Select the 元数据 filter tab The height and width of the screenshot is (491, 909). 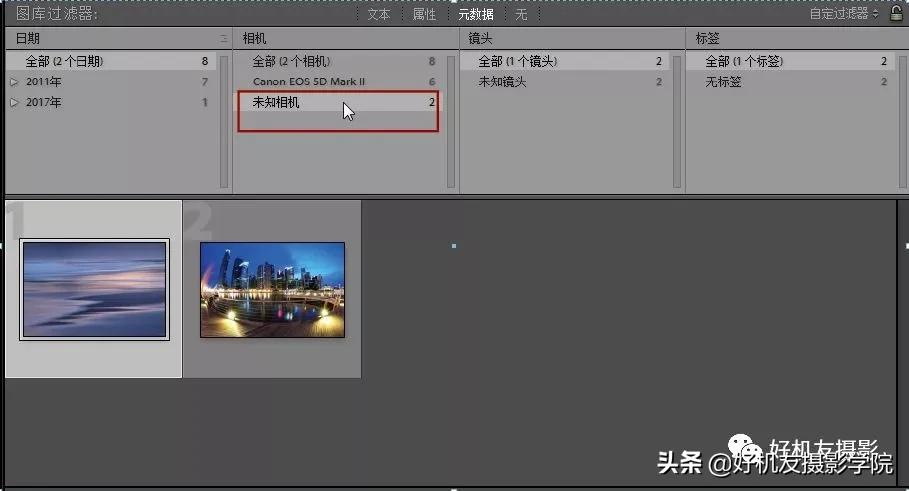tap(476, 14)
